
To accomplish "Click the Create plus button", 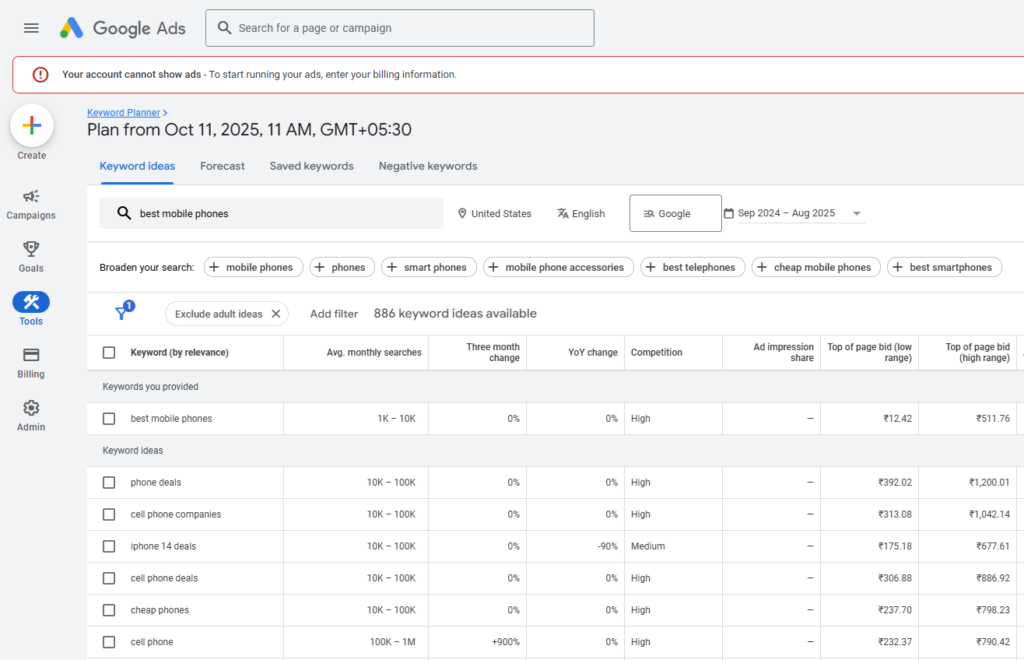I will pos(31,125).
